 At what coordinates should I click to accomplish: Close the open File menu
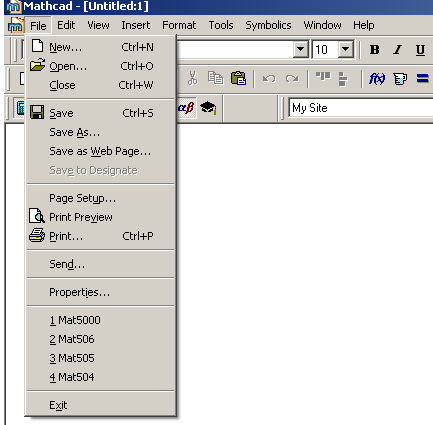pyautogui.click(x=38, y=25)
